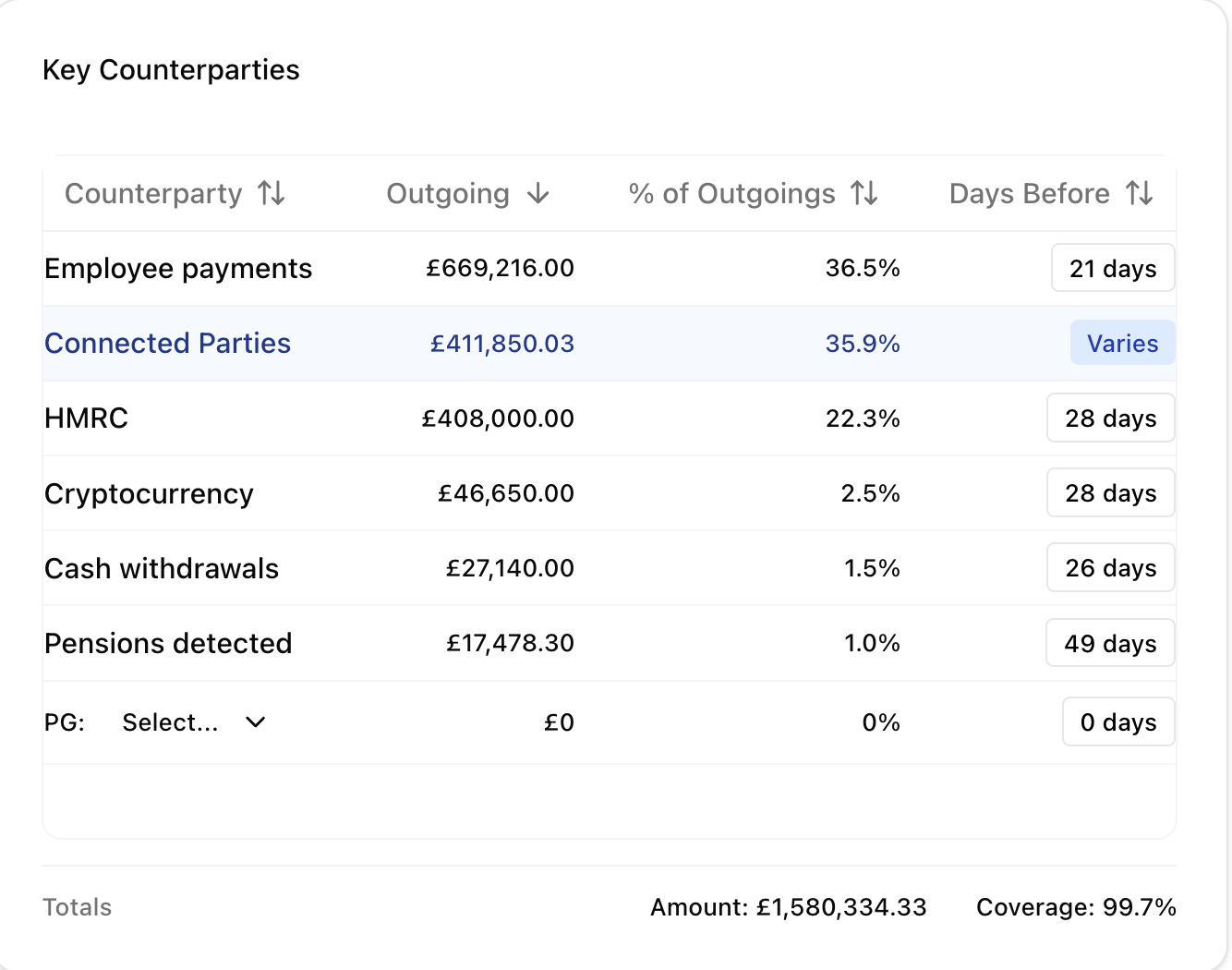Toggle percentage column sorting
Screen dimensions: 1232x970
click(865, 193)
